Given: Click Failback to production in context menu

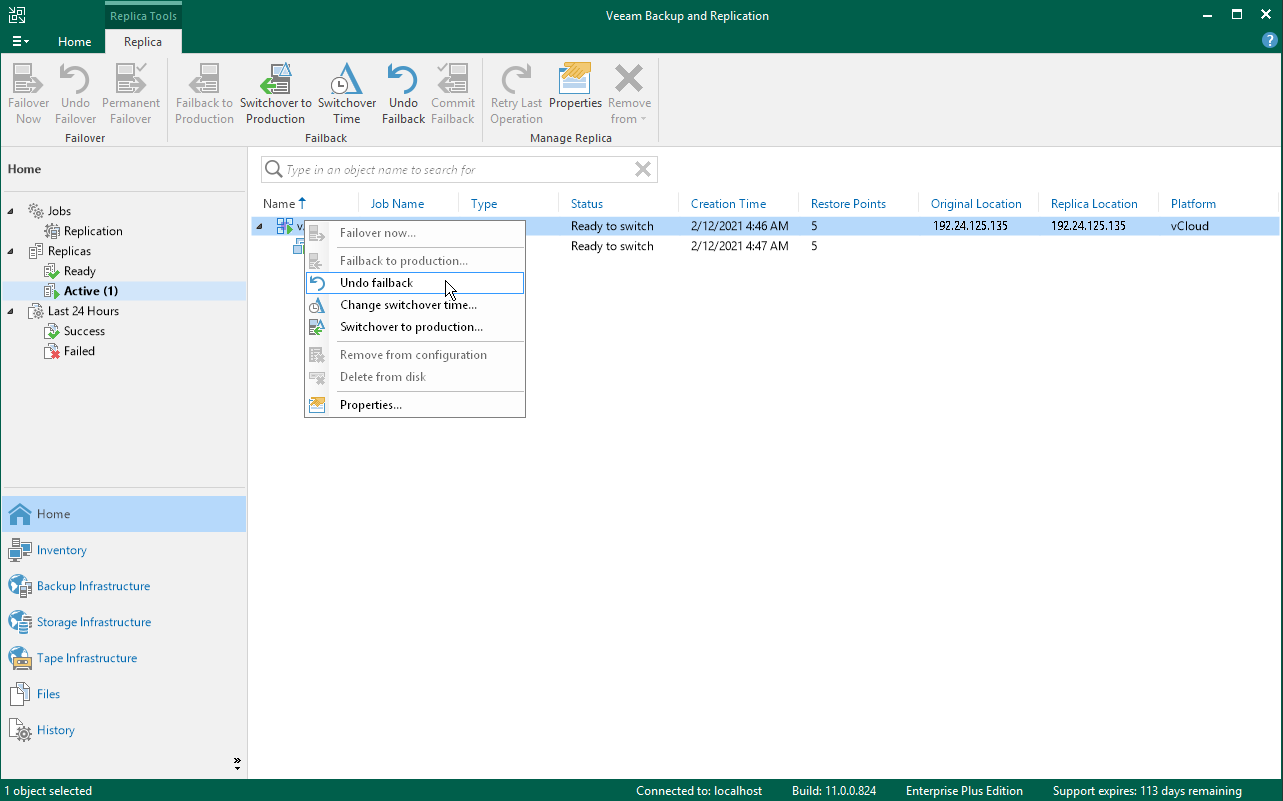Looking at the screenshot, I should click(x=415, y=261).
